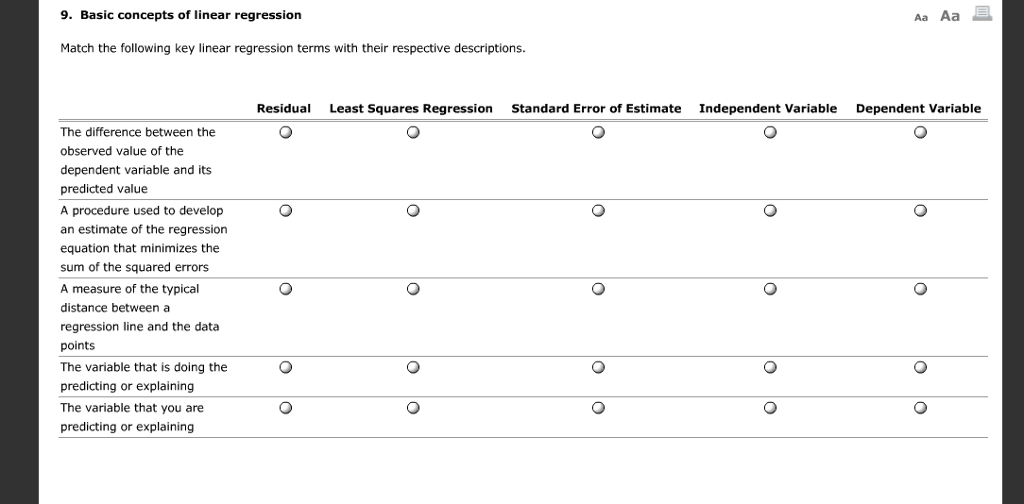Click the large Aa font size icon
The width and height of the screenshot is (1024, 504).
click(950, 16)
